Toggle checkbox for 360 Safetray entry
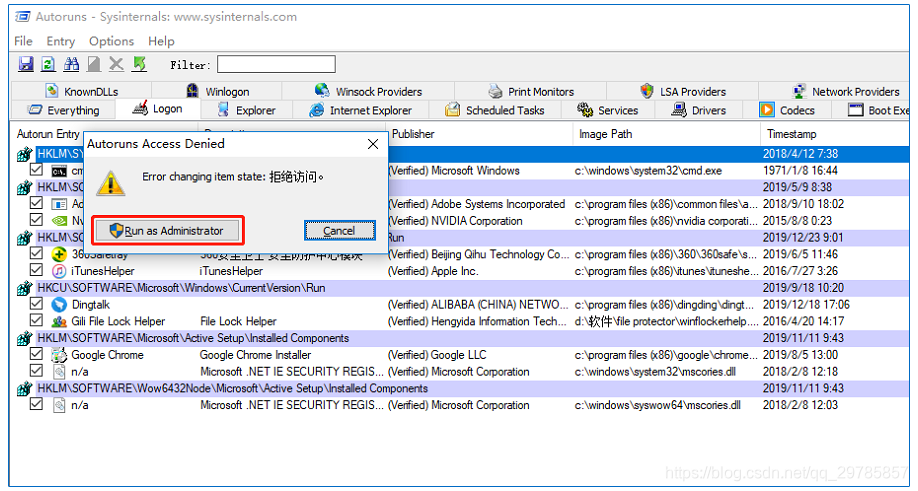The width and height of the screenshot is (918, 491). click(x=36, y=253)
